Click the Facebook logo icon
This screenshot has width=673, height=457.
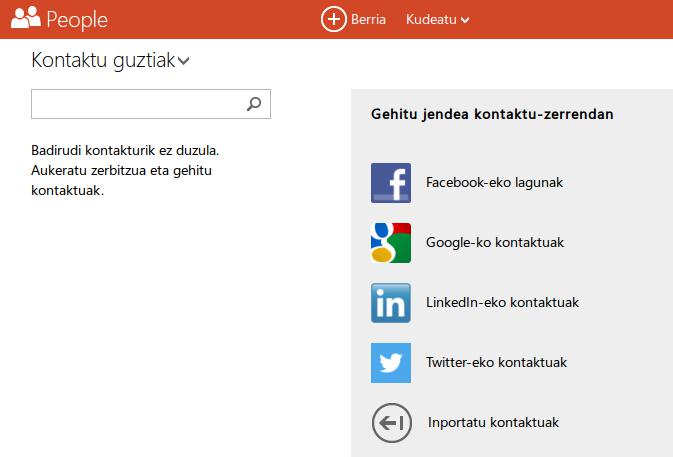point(391,183)
